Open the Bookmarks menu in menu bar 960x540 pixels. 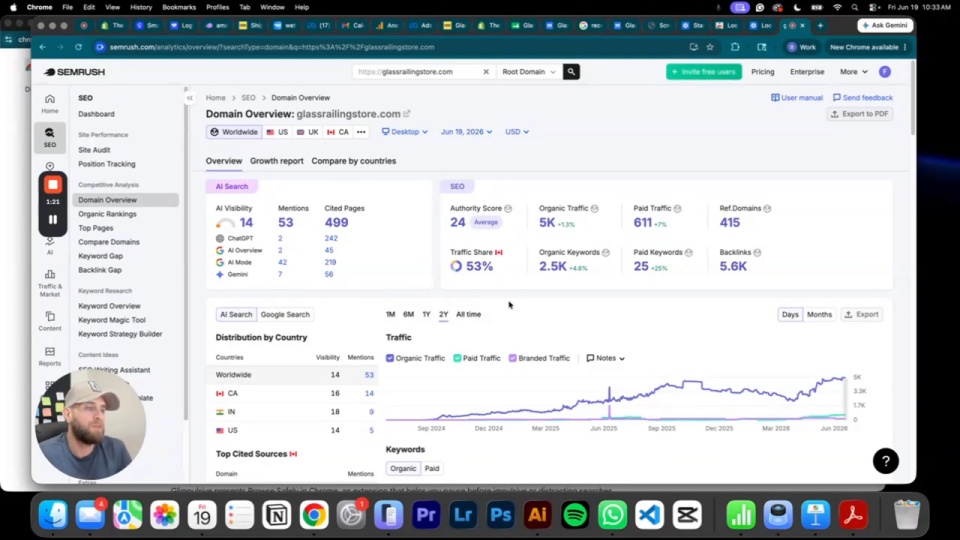point(179,7)
